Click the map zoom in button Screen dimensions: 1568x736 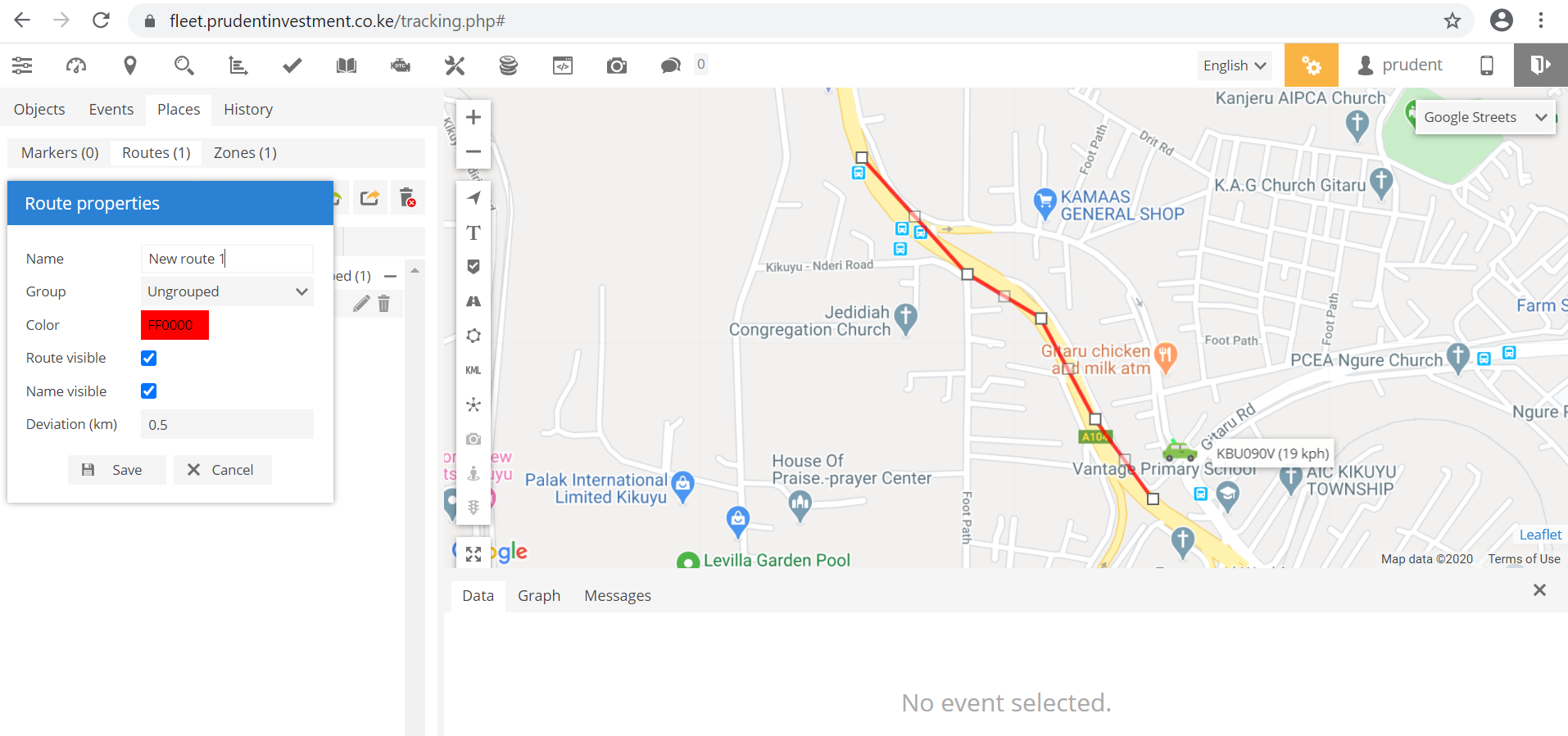pos(474,117)
